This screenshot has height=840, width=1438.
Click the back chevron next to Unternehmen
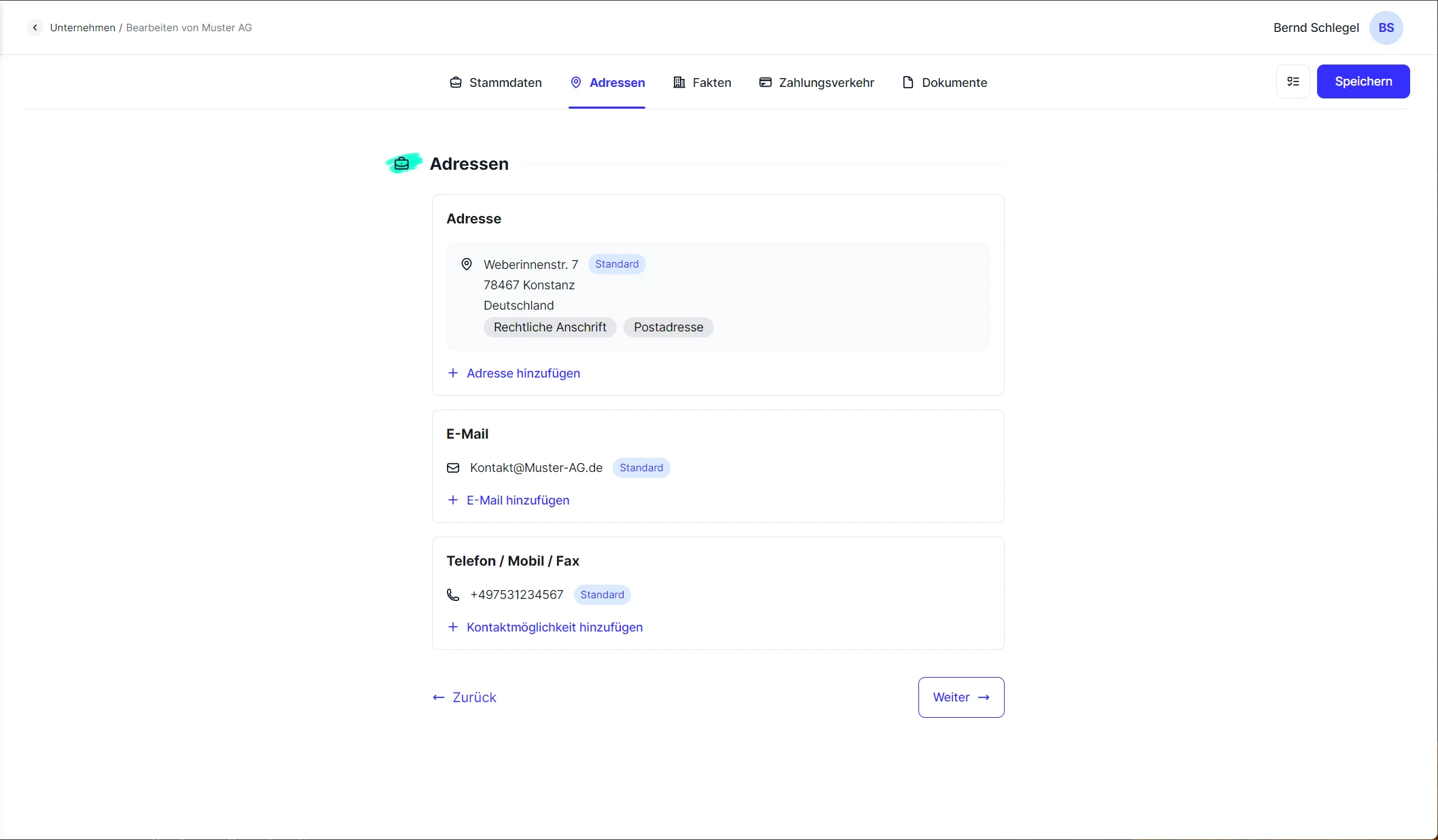point(35,28)
